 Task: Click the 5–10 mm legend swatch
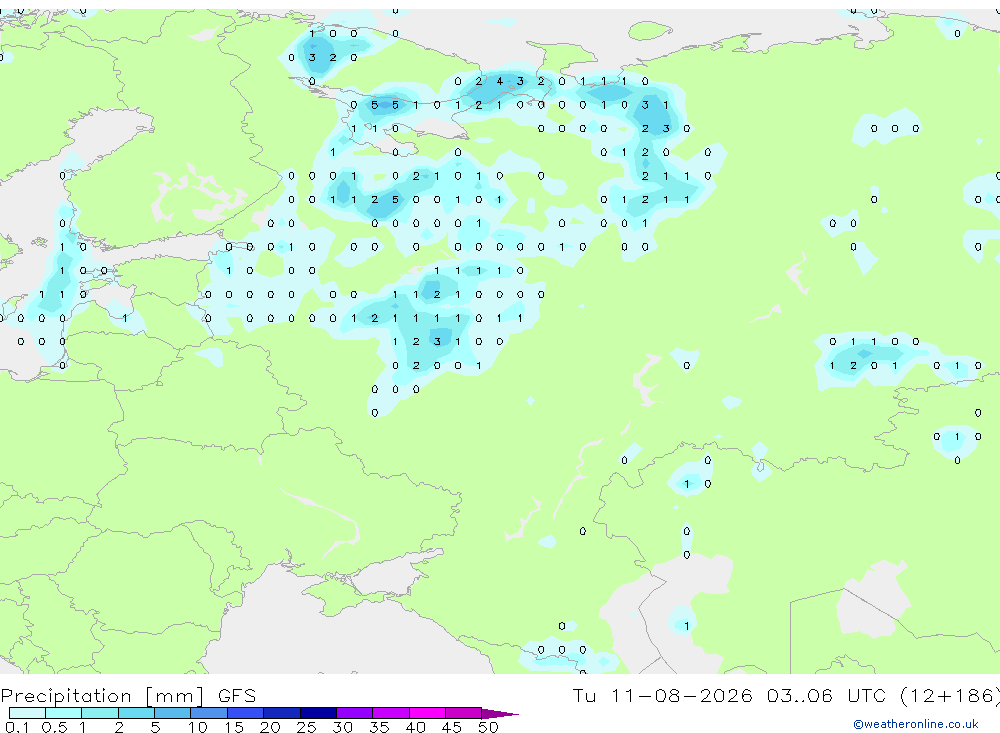173,713
